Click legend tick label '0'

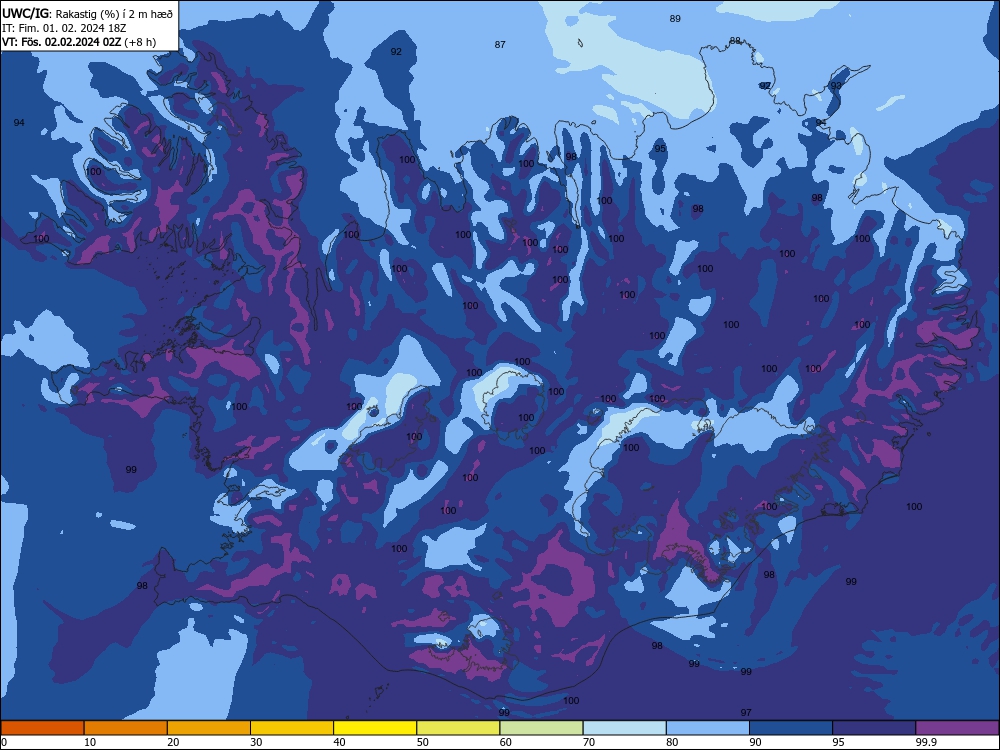click(x=4, y=742)
